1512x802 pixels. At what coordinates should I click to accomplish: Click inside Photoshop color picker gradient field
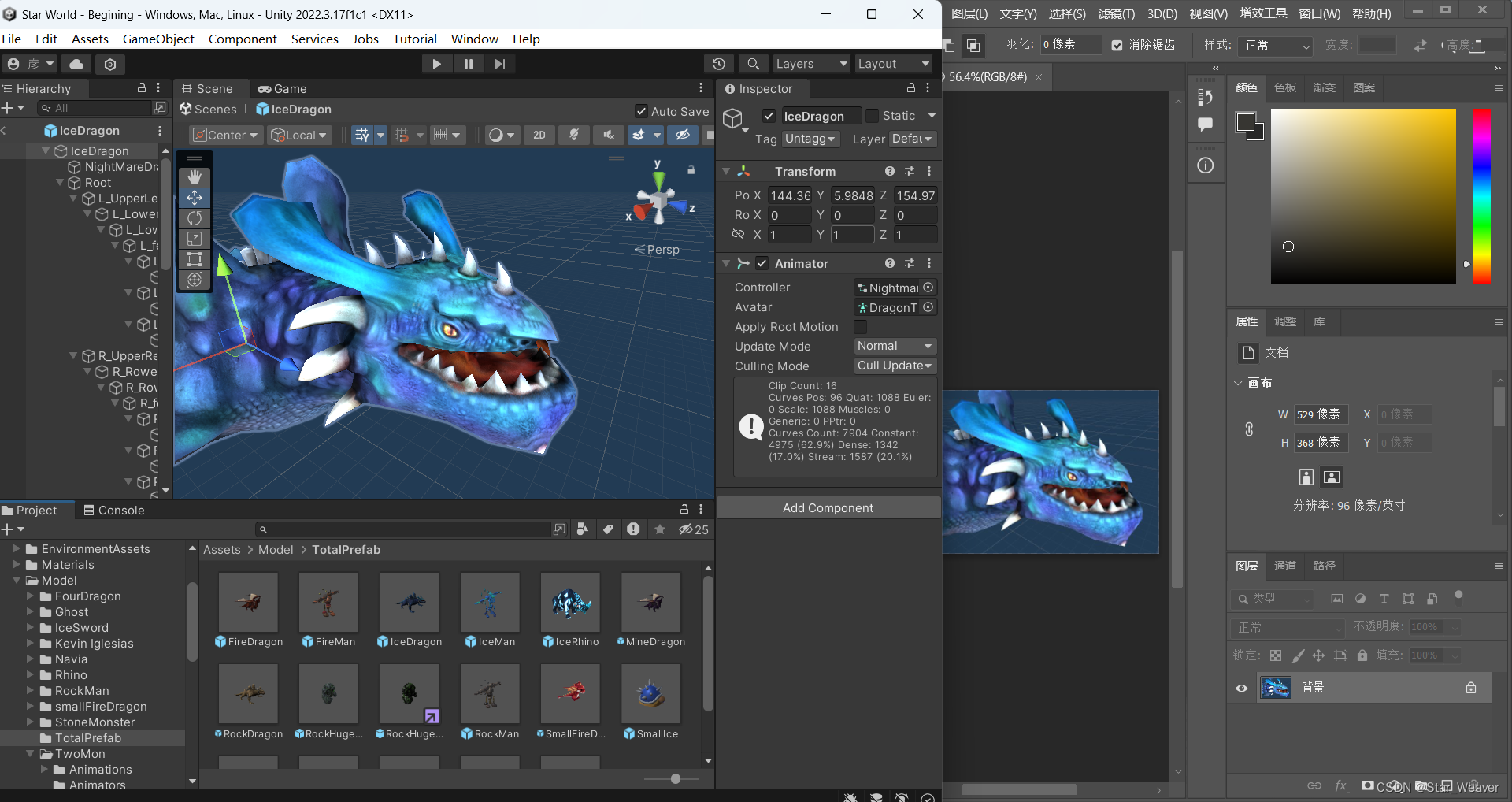pos(1363,196)
